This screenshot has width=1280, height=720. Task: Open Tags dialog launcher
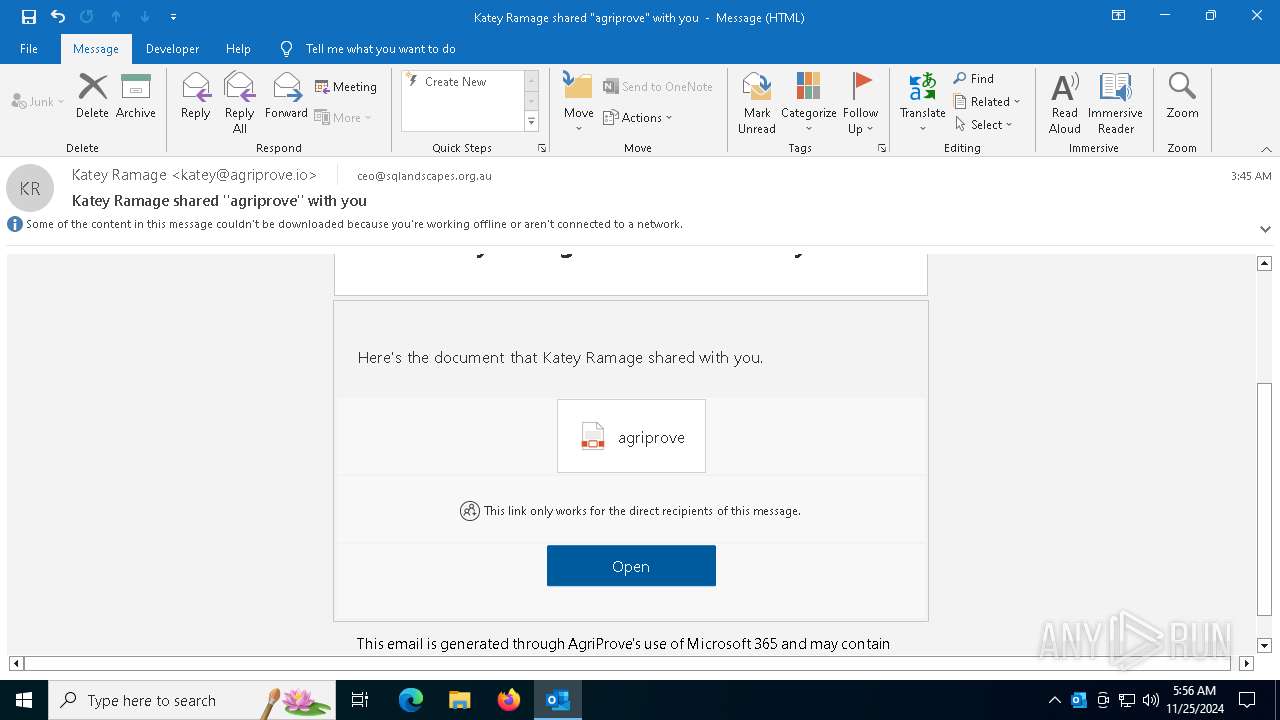point(882,148)
